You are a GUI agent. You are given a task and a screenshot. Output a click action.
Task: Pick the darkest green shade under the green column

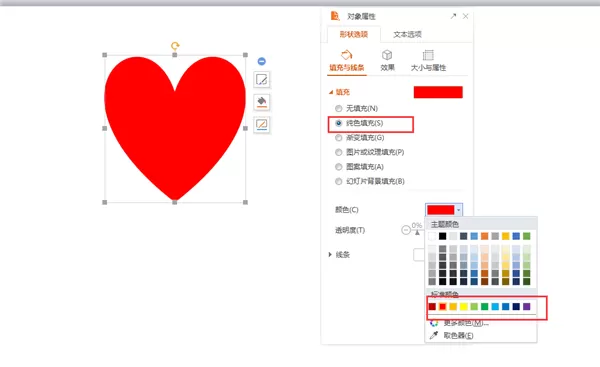tap(527, 282)
